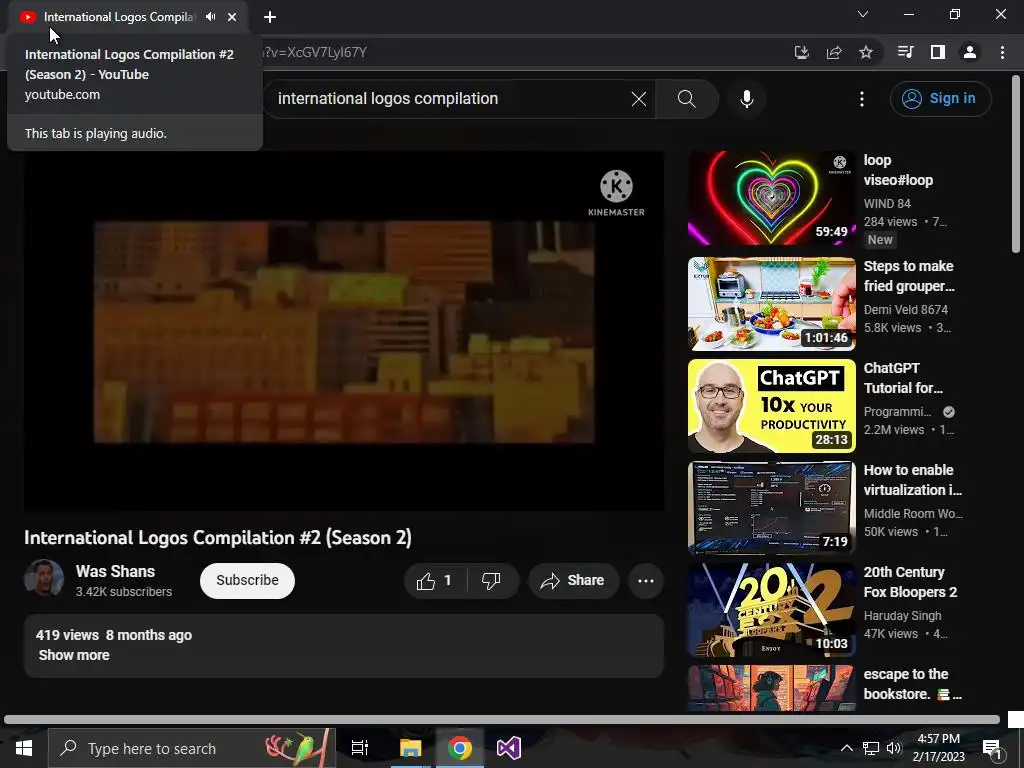This screenshot has width=1024, height=768.
Task: Open the fried grouper video thumbnail
Action: click(x=771, y=304)
